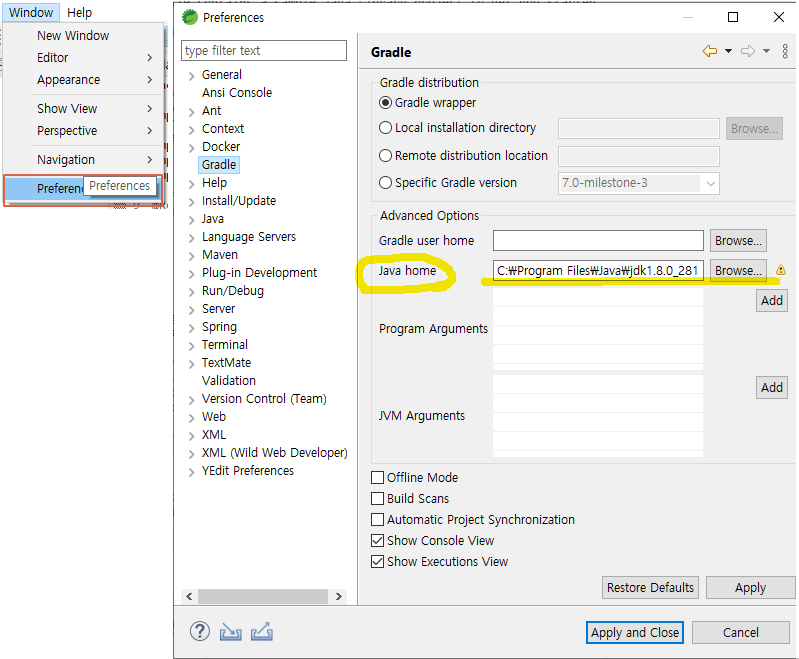Open the Window menu
The height and width of the screenshot is (659, 799).
[x=31, y=12]
